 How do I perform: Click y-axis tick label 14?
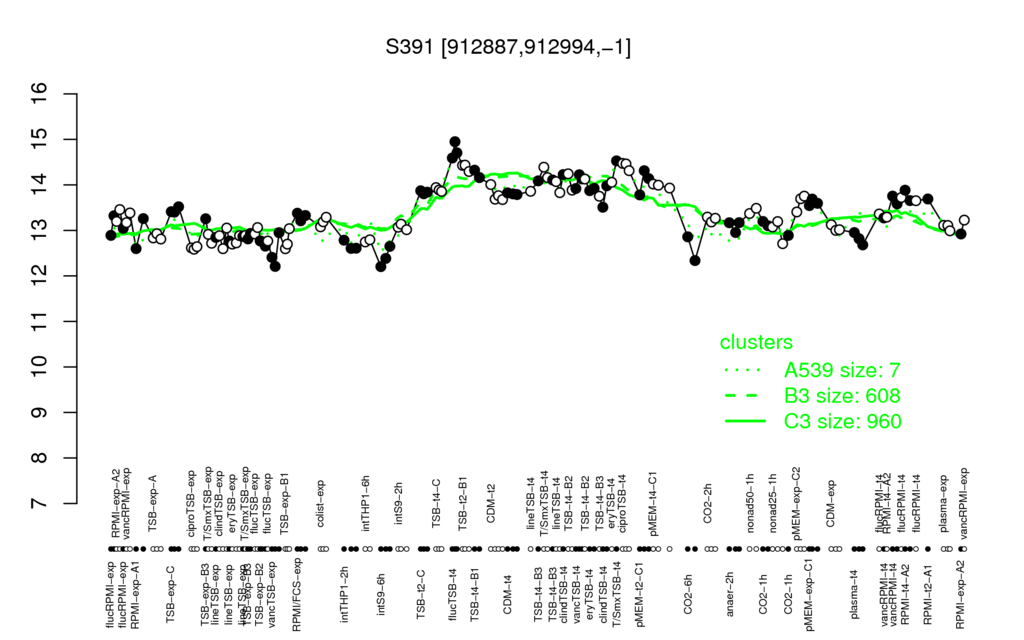tap(40, 185)
